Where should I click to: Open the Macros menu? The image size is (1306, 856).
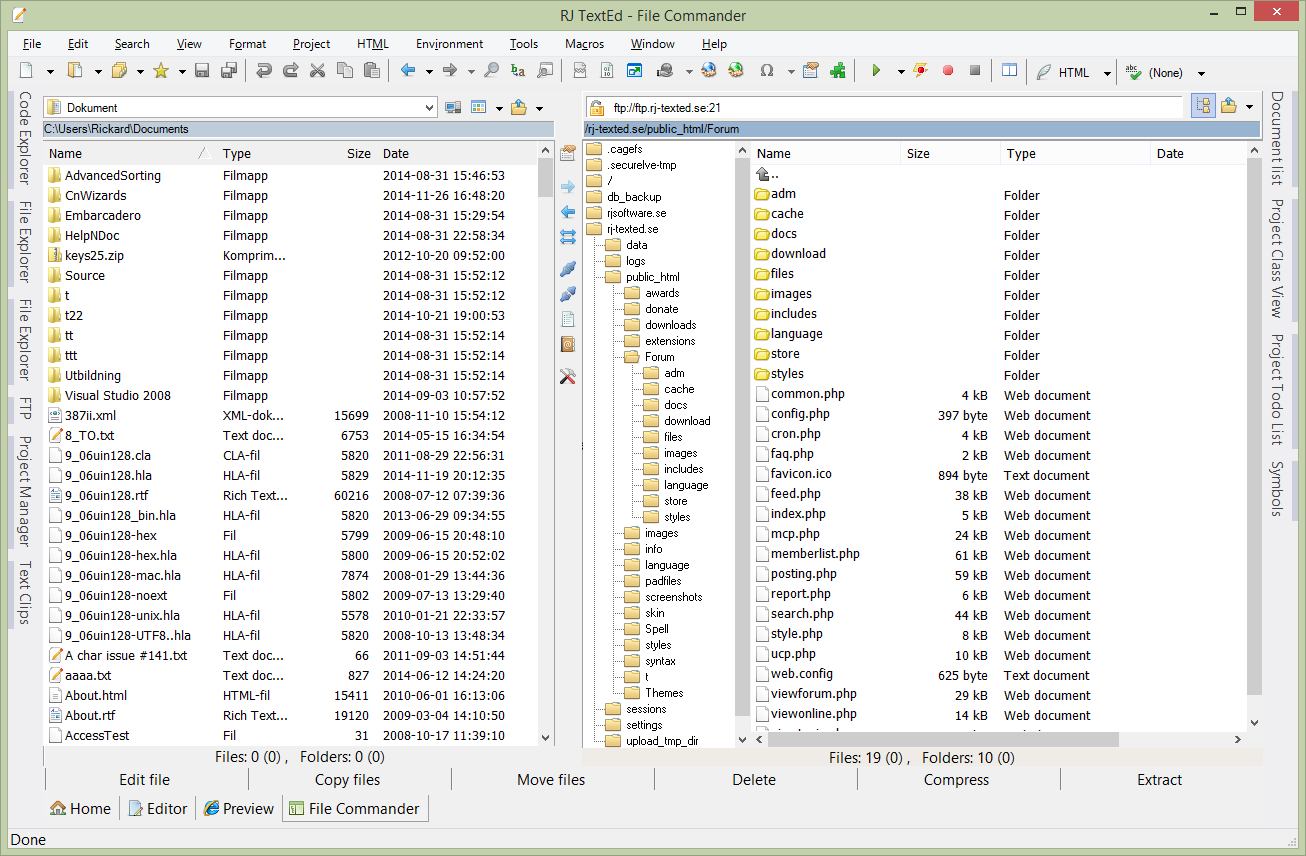click(x=584, y=44)
